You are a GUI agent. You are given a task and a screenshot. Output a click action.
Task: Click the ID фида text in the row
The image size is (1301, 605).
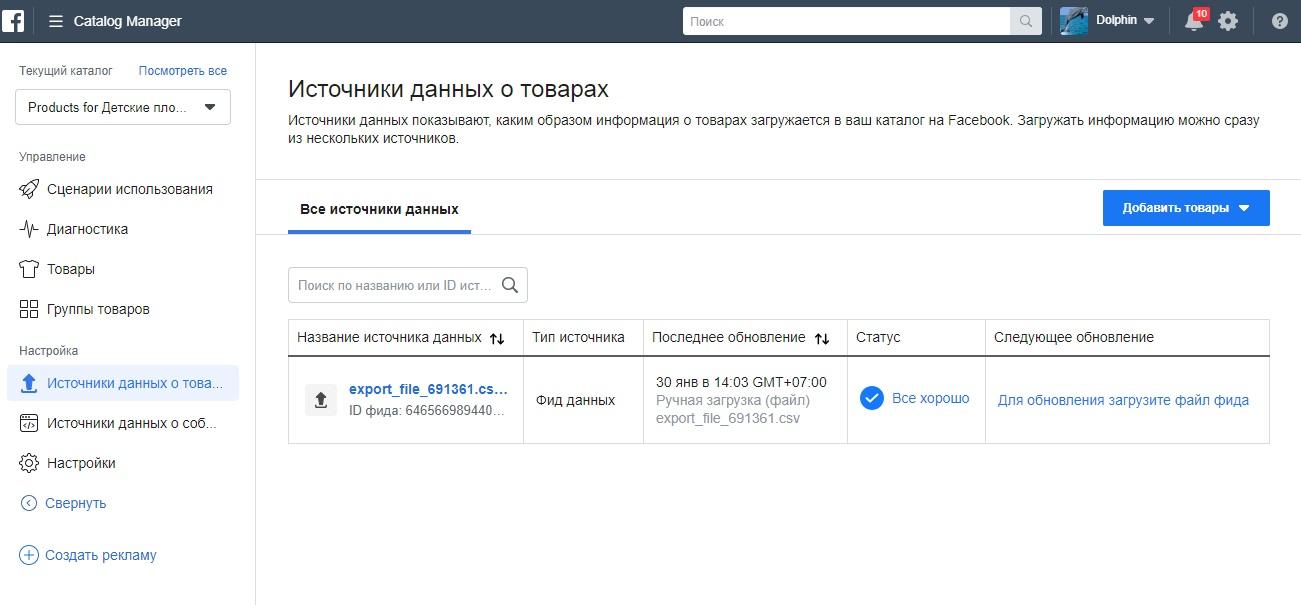coord(427,410)
